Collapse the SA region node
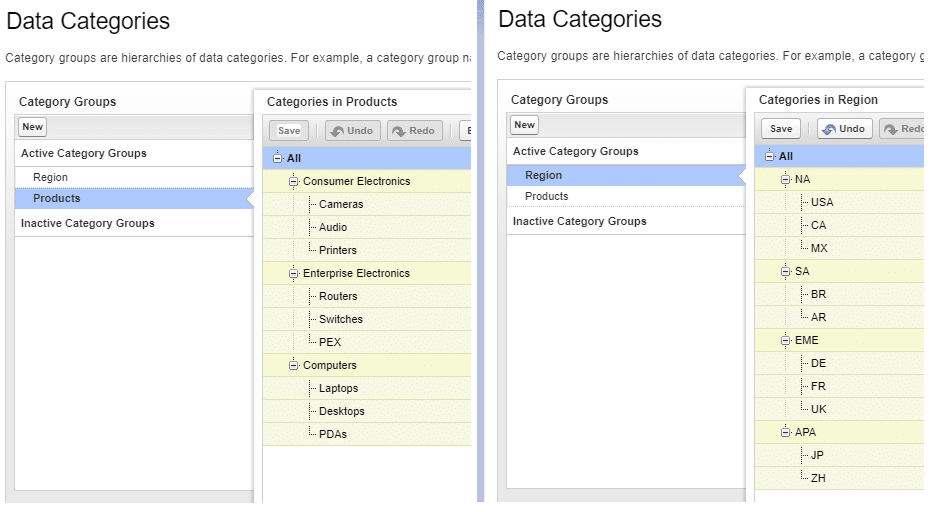Screen dimensions: 939x512 (x=786, y=272)
